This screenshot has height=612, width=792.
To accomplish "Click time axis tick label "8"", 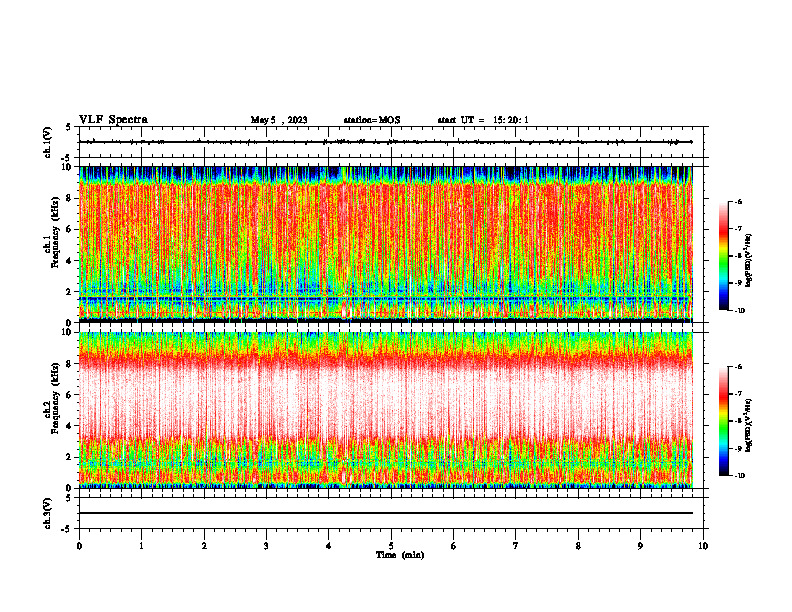I will click(x=578, y=546).
